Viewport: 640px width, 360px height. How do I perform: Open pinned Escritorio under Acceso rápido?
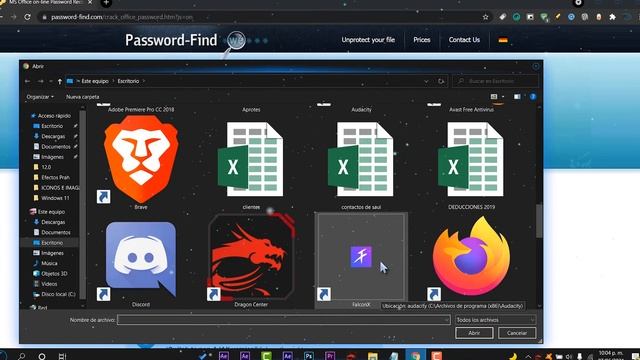52,126
